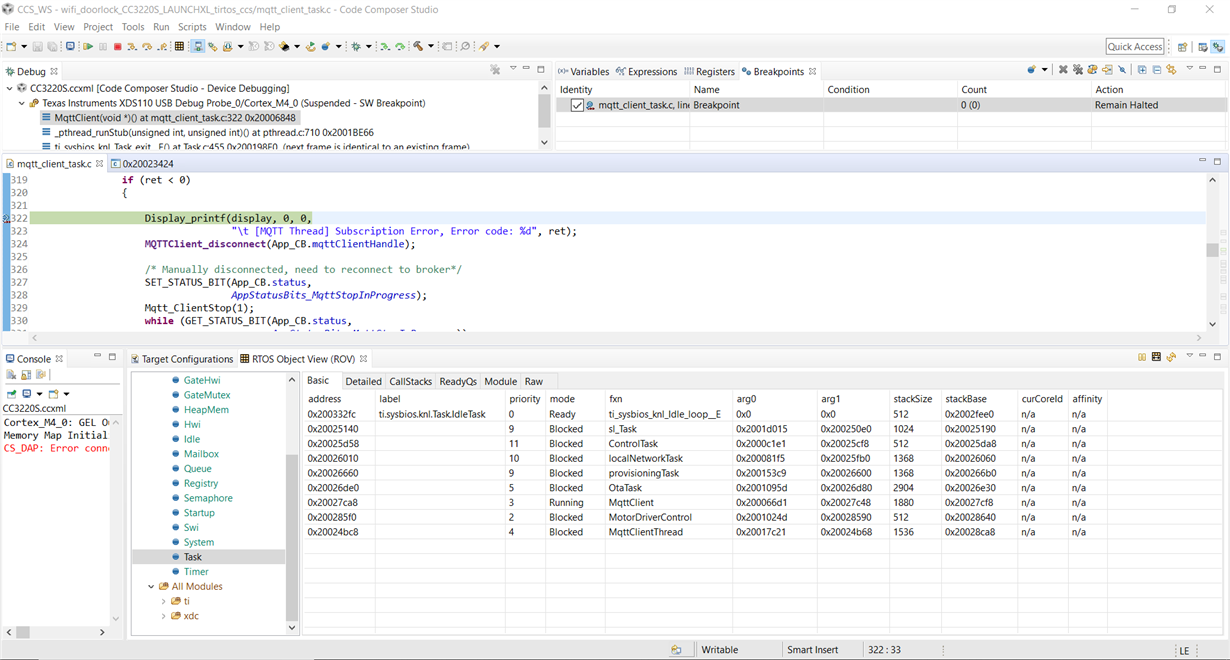The image size is (1230, 660).
Task: Collapse the All Modules tree node
Action: click(152, 587)
